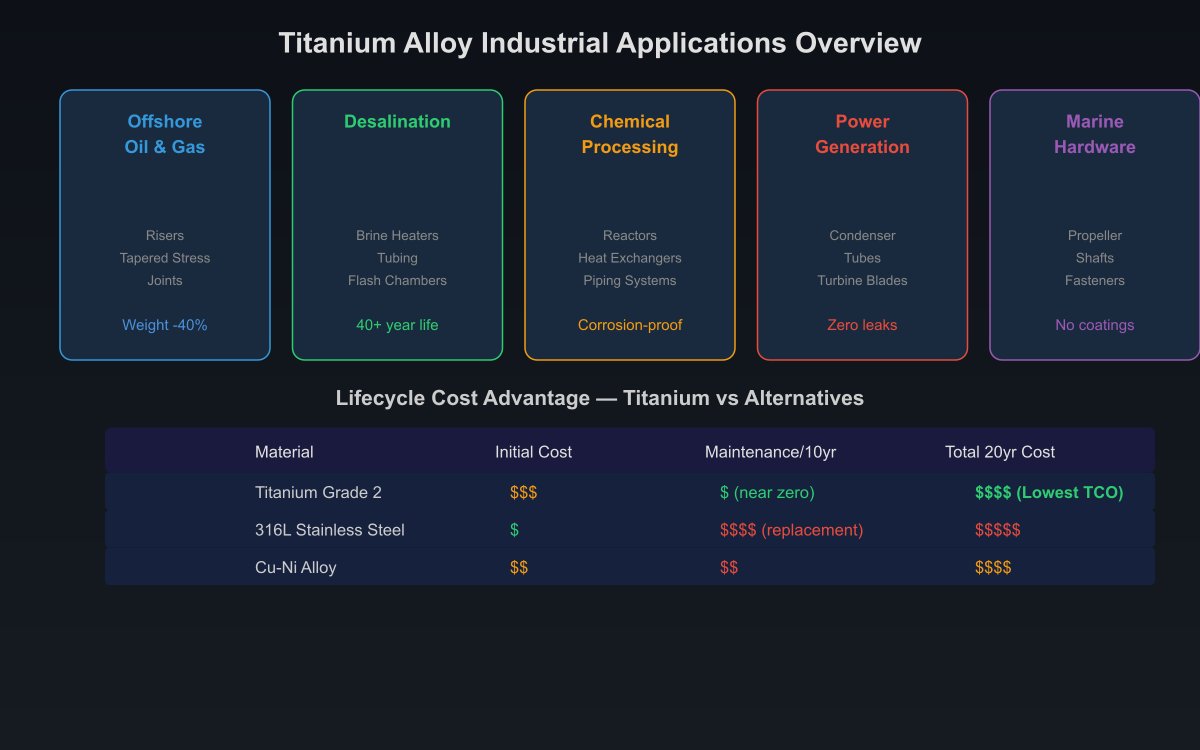Click 'Risers' in the Offshore card
Image resolution: width=1200 pixels, height=750 pixels.
click(165, 235)
